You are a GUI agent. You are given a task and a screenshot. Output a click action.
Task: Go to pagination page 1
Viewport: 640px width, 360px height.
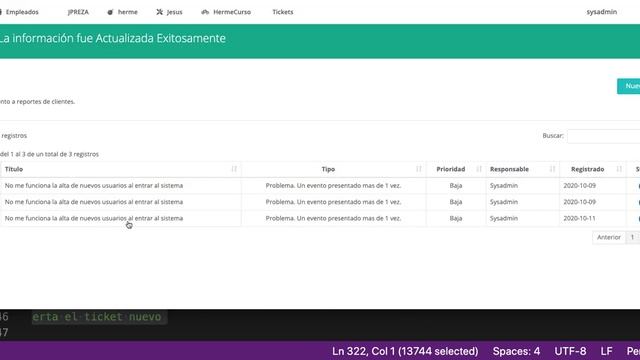[x=632, y=237]
